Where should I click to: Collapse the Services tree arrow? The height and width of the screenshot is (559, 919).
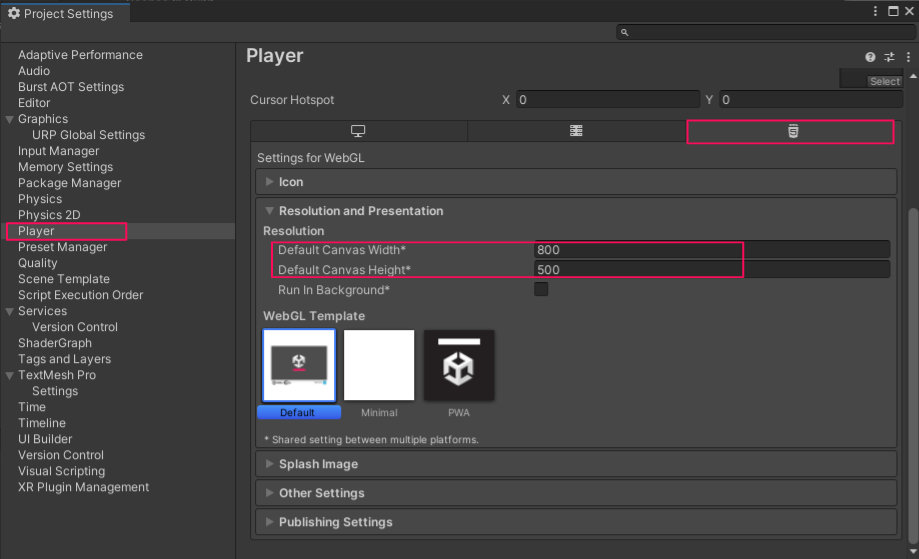[9, 311]
